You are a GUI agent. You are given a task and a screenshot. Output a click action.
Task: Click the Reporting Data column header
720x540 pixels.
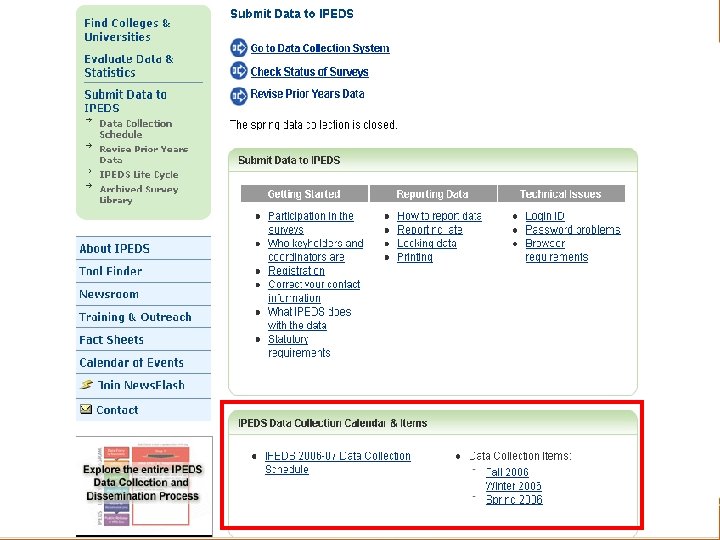433,194
